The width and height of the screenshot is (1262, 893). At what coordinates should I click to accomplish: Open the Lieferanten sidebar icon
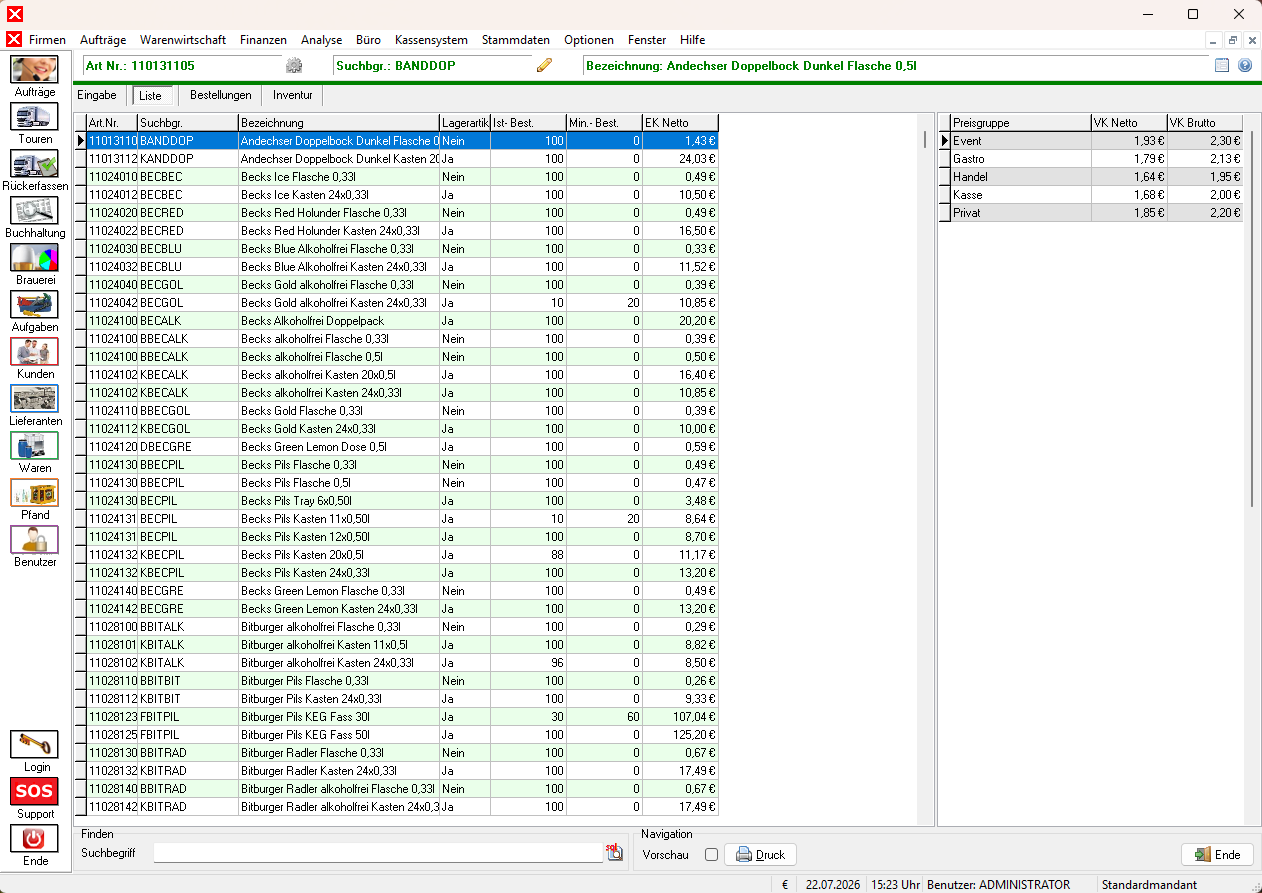35,398
